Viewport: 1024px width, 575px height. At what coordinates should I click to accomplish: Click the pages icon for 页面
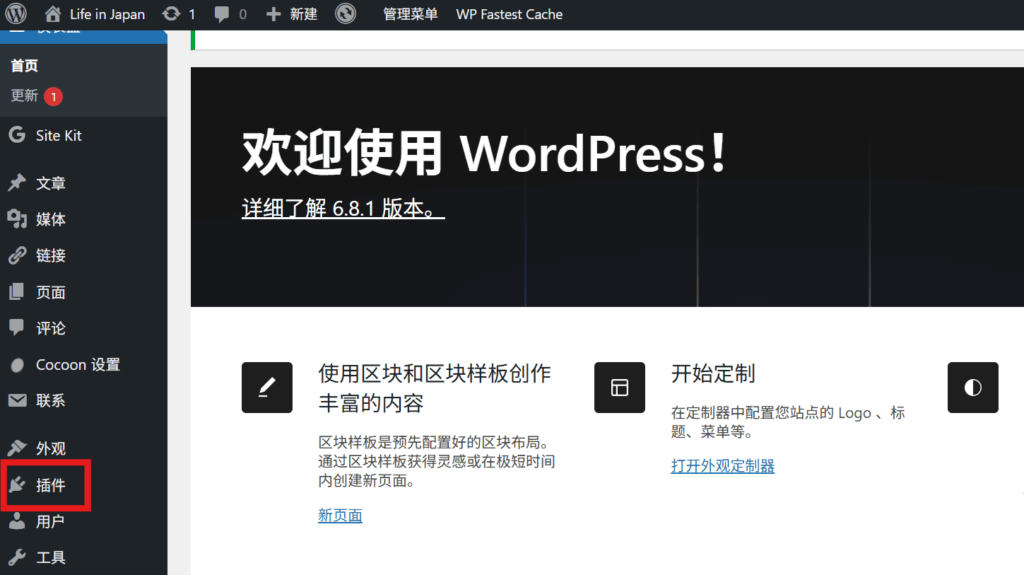click(x=17, y=291)
